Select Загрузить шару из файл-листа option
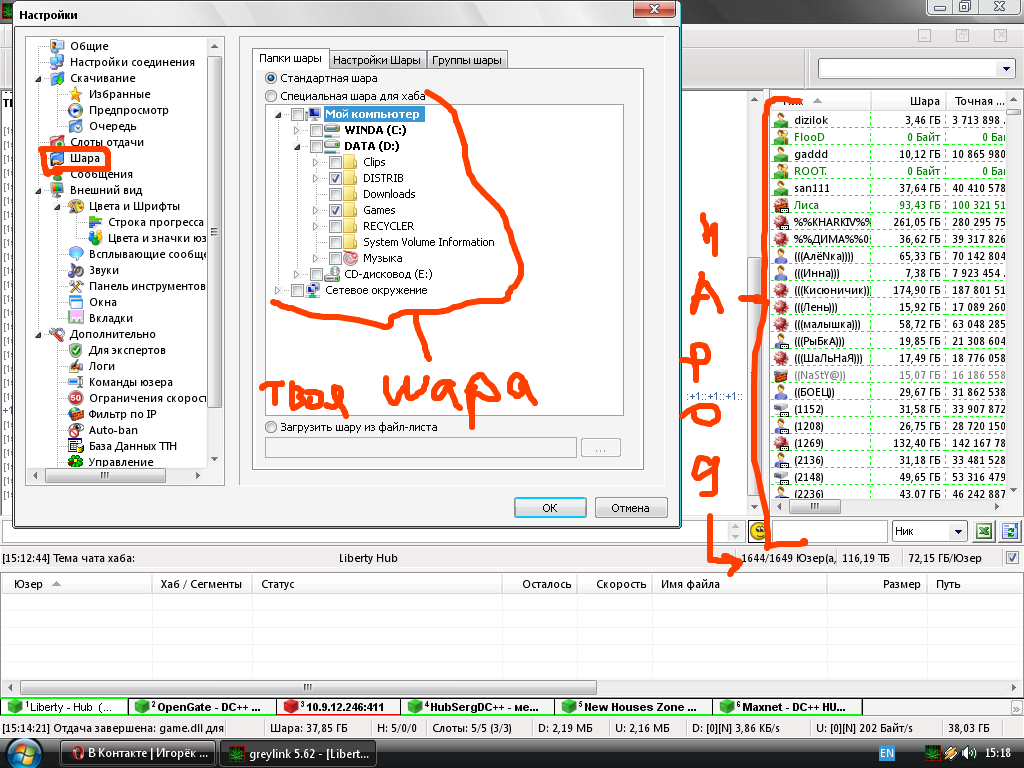This screenshot has width=1024, height=768. pyautogui.click(x=271, y=427)
